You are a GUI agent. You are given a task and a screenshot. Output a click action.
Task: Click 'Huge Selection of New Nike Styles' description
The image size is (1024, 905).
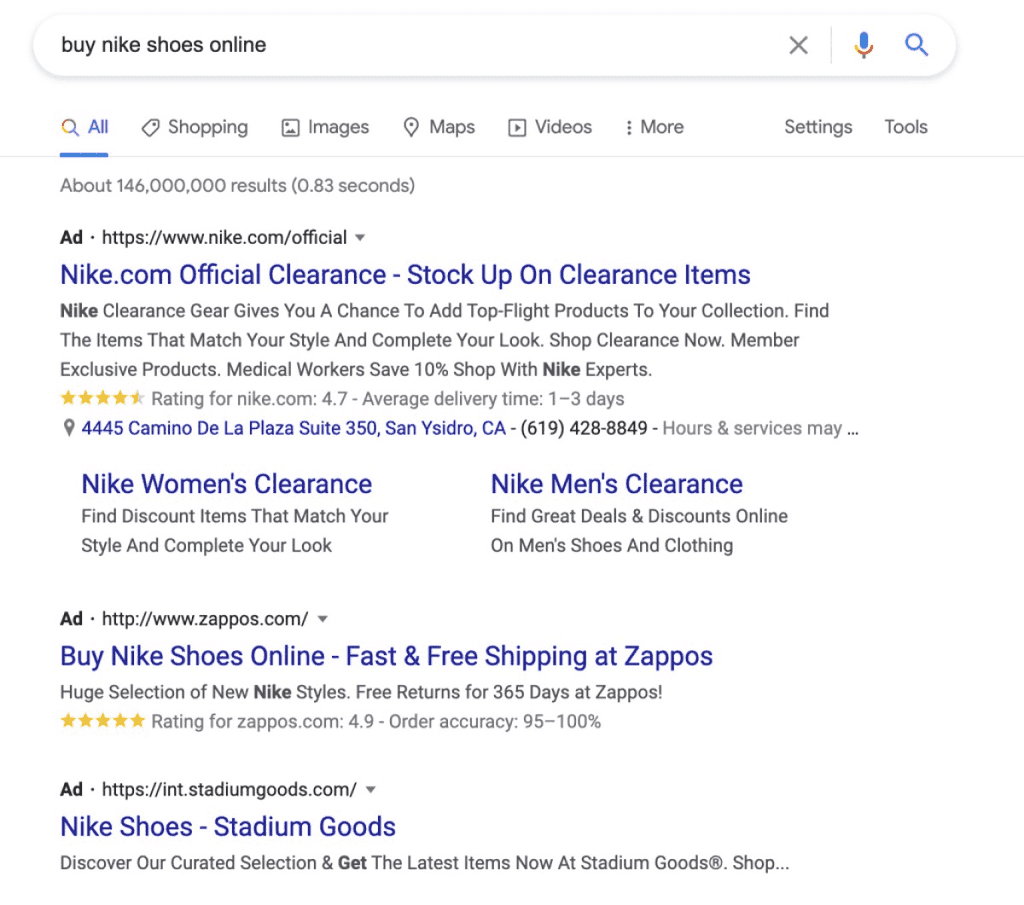click(203, 692)
